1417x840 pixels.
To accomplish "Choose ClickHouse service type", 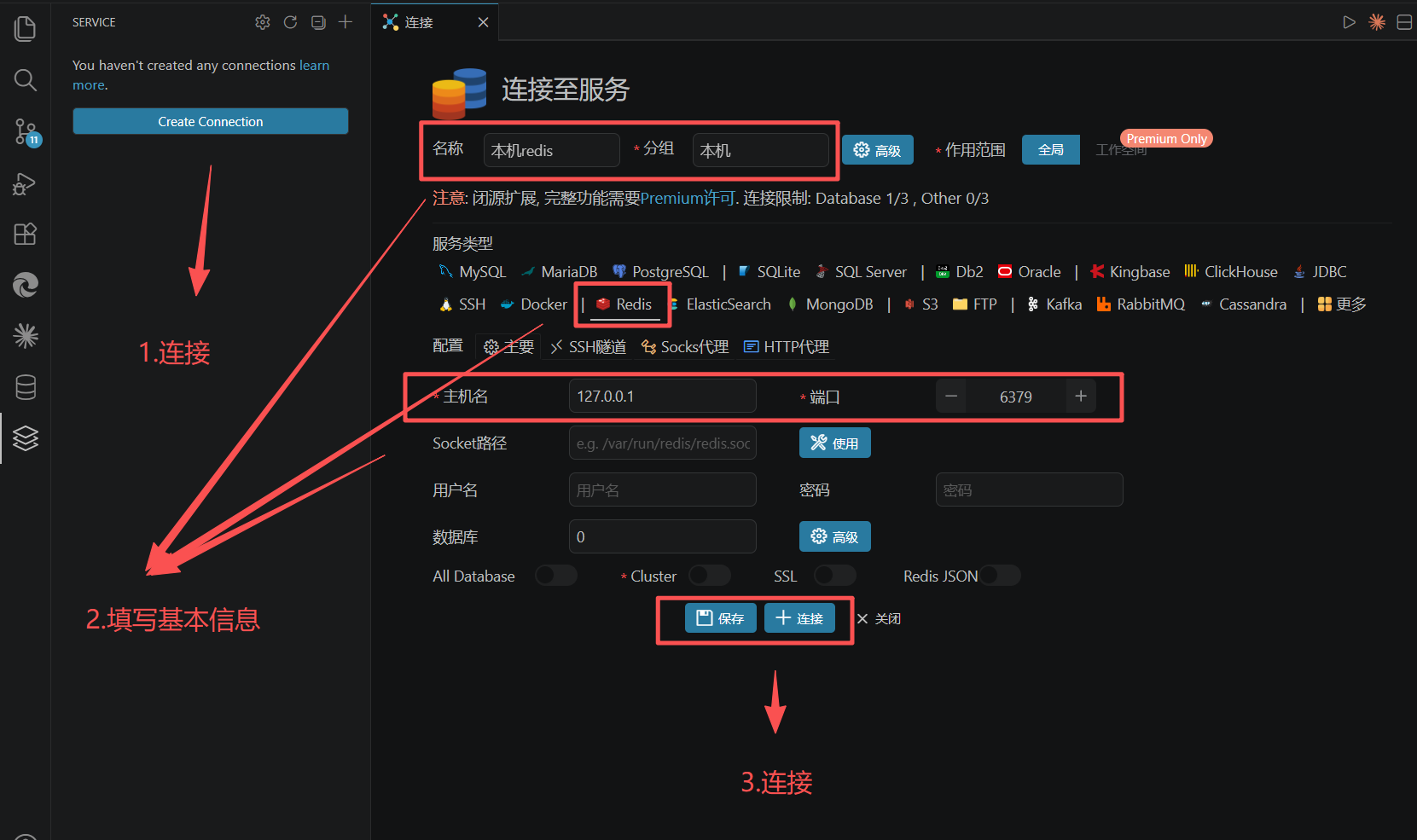I will (x=1231, y=272).
